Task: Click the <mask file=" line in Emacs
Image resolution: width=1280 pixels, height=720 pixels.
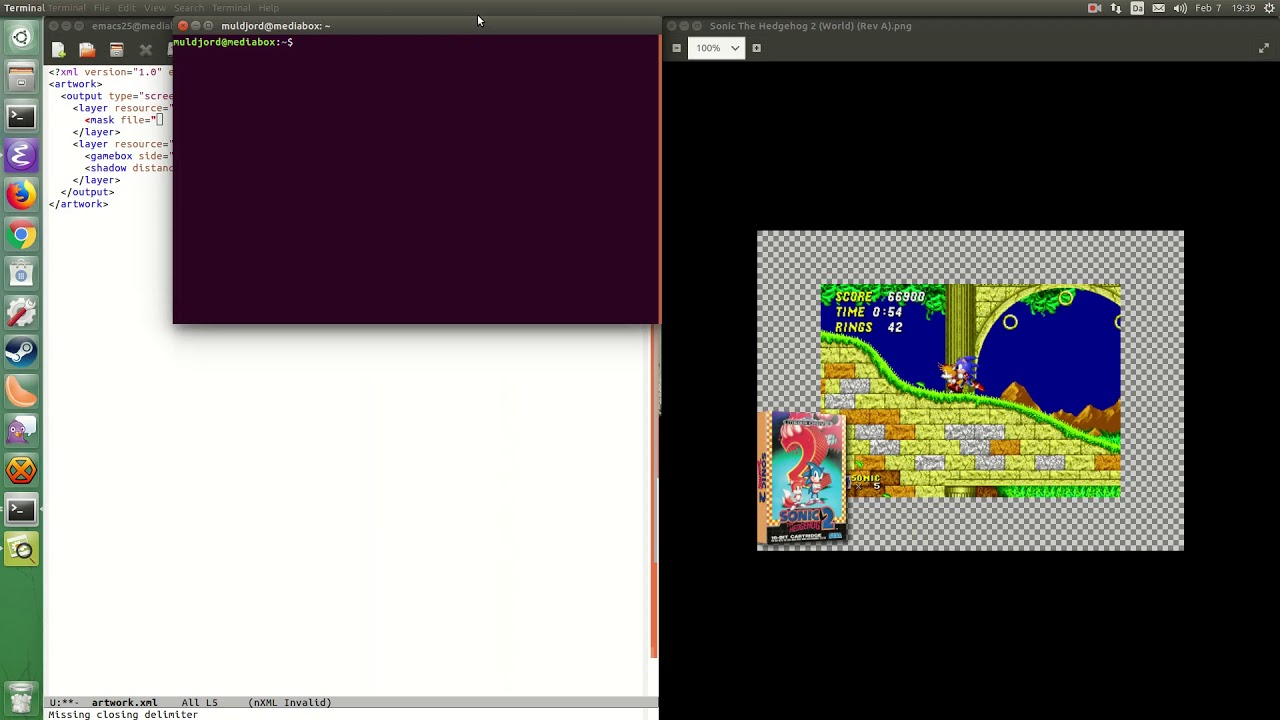Action: click(x=124, y=120)
